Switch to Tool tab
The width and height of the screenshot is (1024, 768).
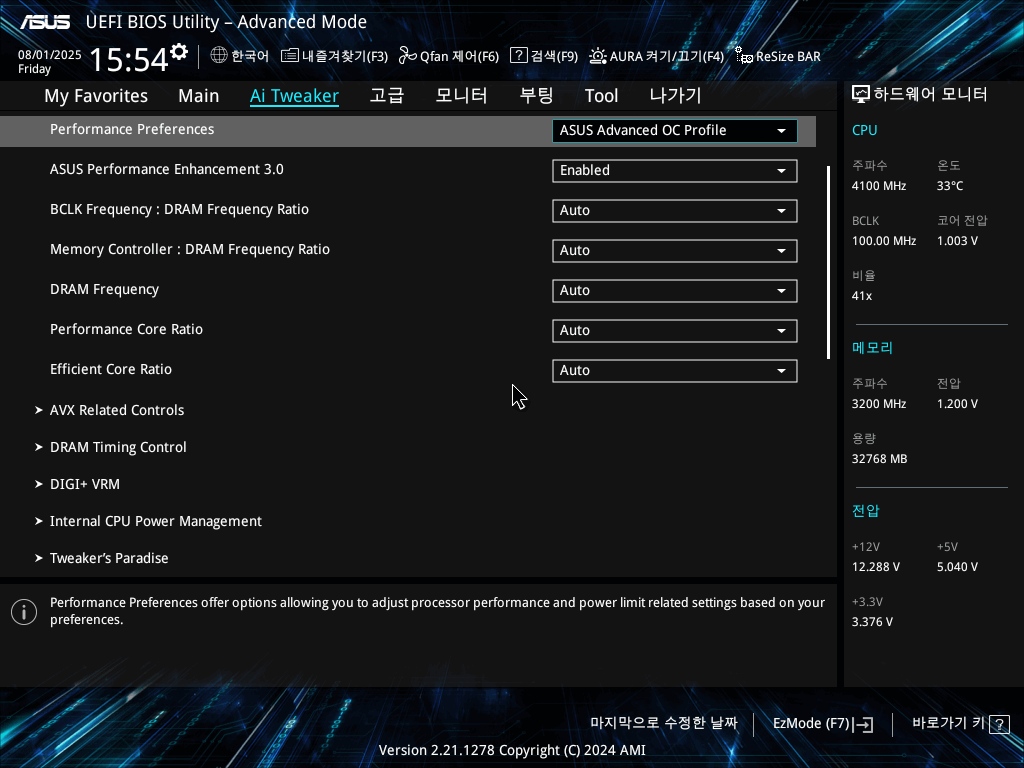[601, 96]
